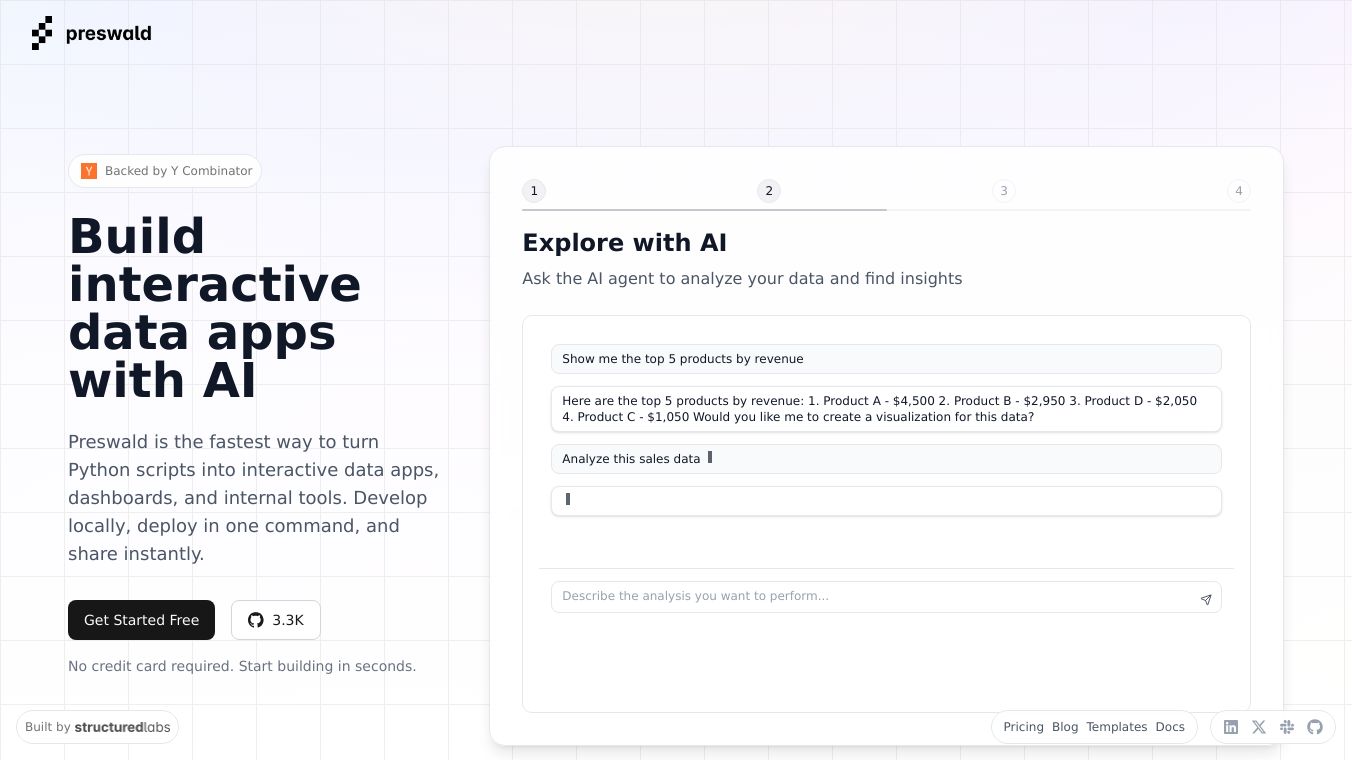The width and height of the screenshot is (1352, 760).
Task: Click the preswald wordmark in header
Action: [x=109, y=34]
